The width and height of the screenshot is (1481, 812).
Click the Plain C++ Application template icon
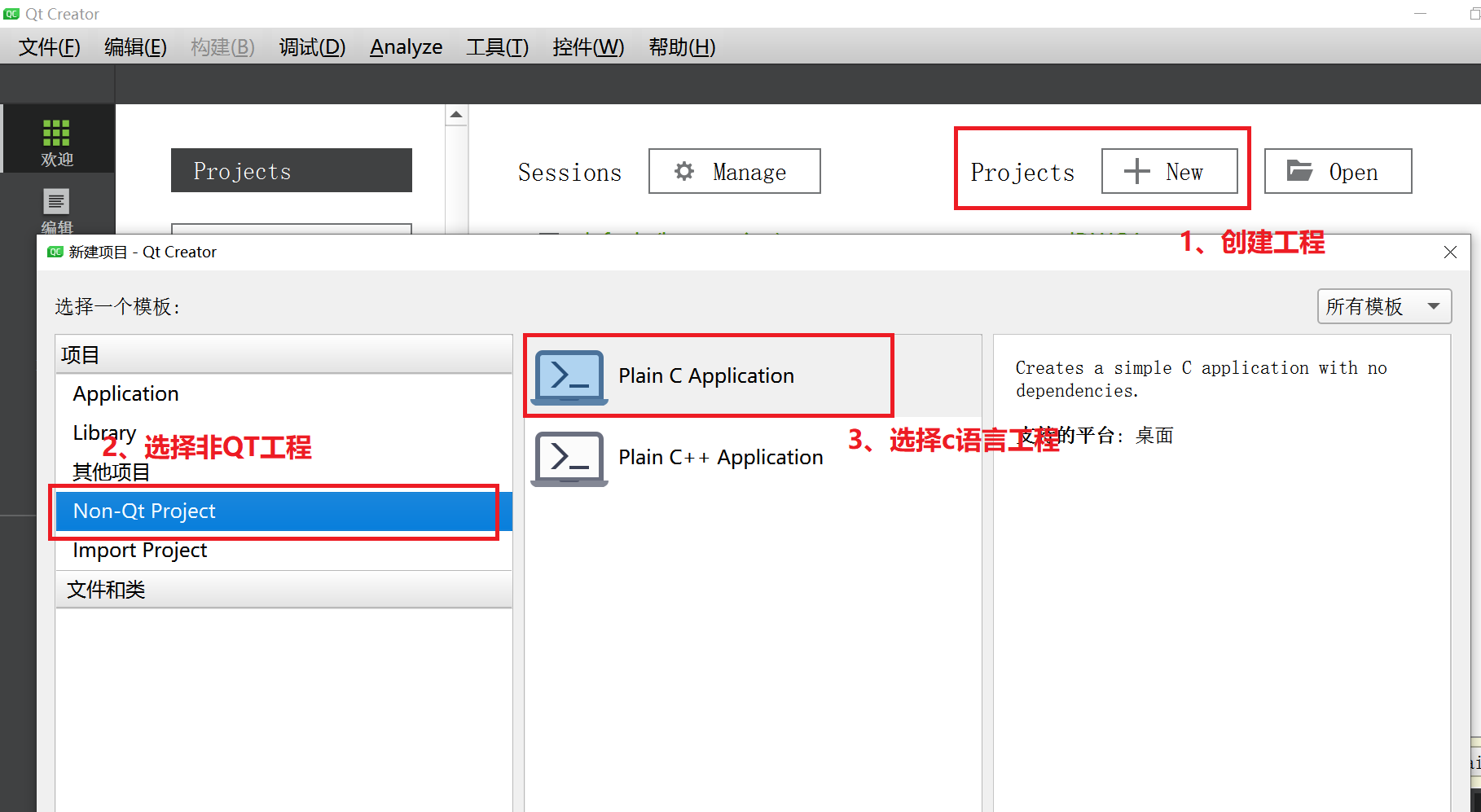[569, 458]
